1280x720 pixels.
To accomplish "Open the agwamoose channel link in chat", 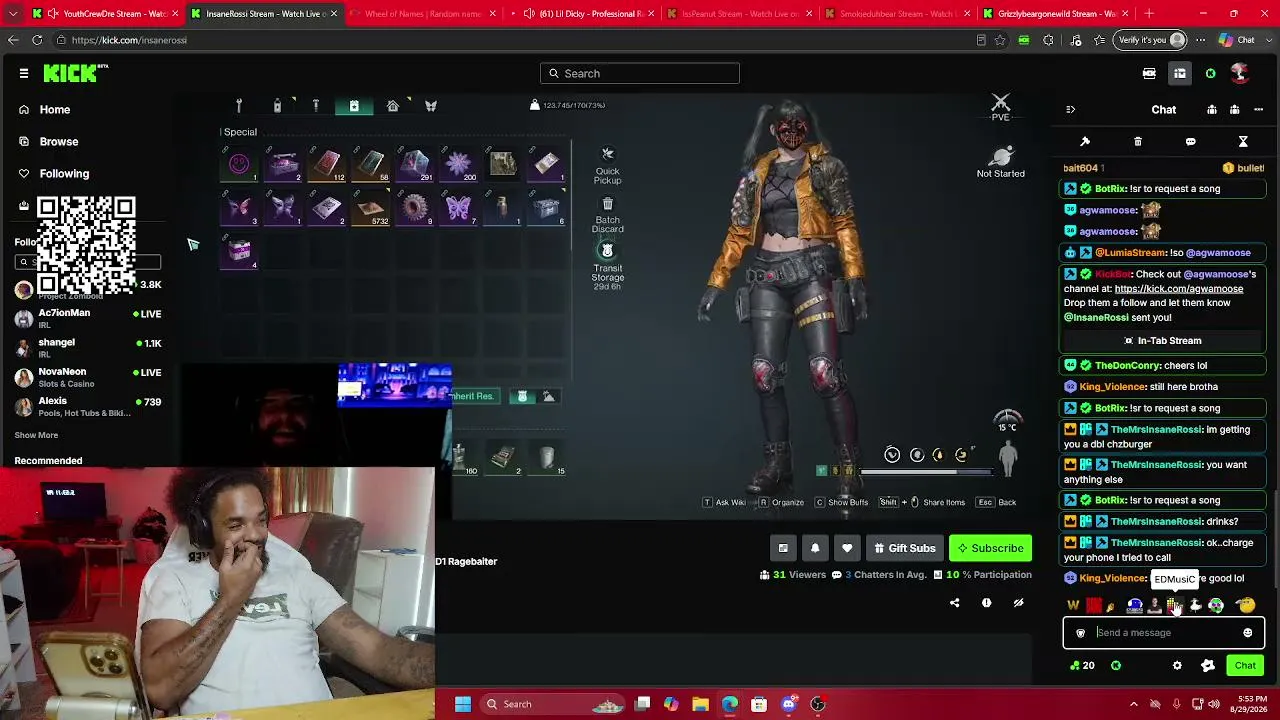I will click(1179, 289).
